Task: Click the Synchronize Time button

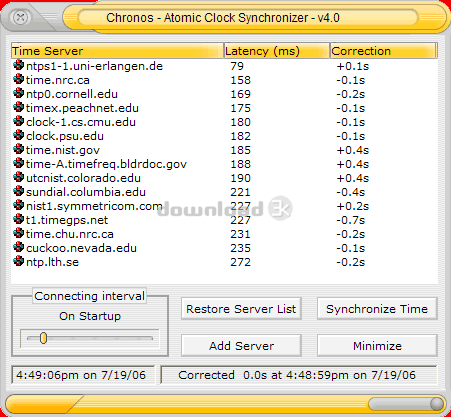Action: pos(377,309)
